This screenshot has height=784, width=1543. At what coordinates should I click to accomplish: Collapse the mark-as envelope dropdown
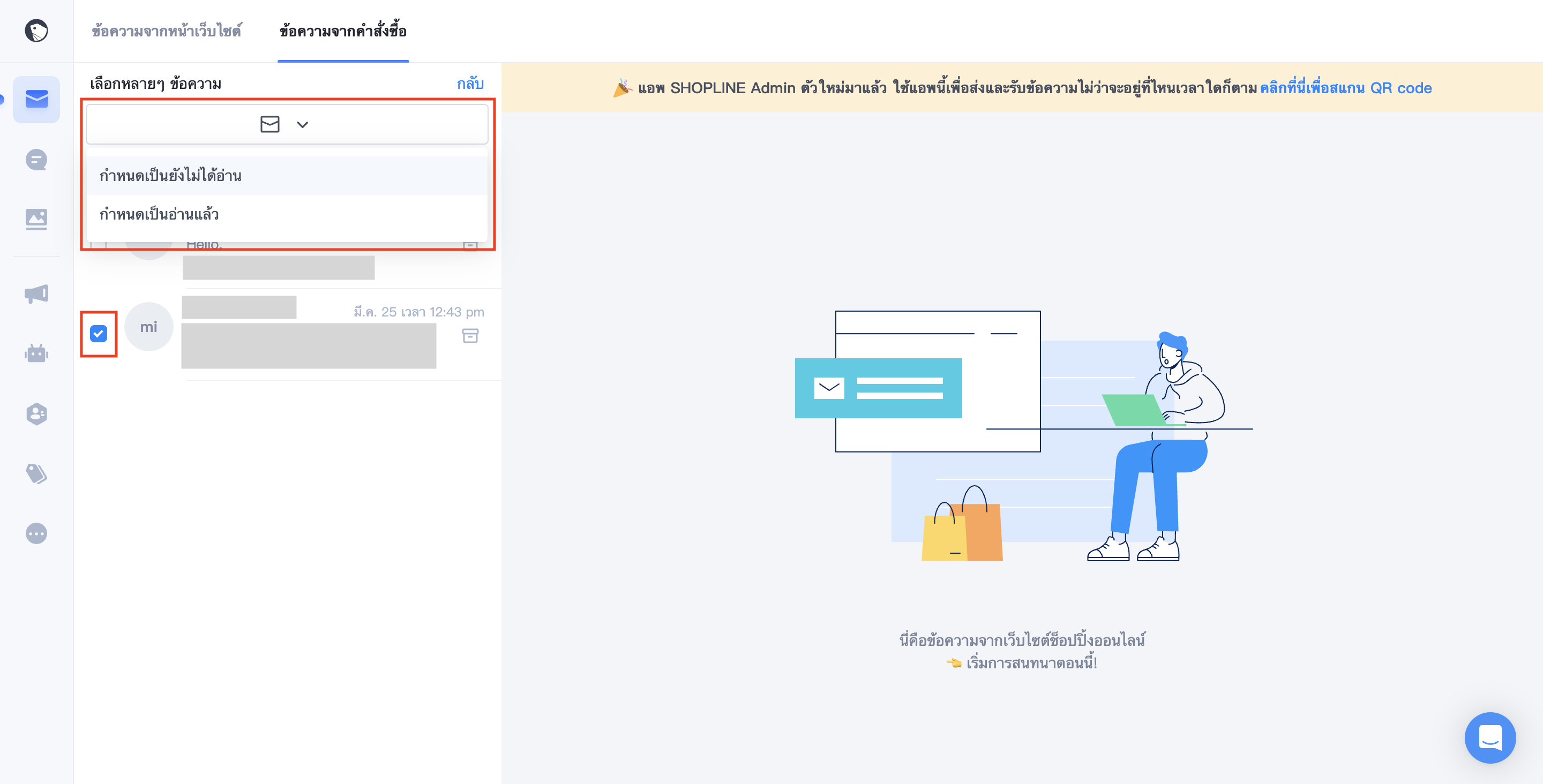287,124
